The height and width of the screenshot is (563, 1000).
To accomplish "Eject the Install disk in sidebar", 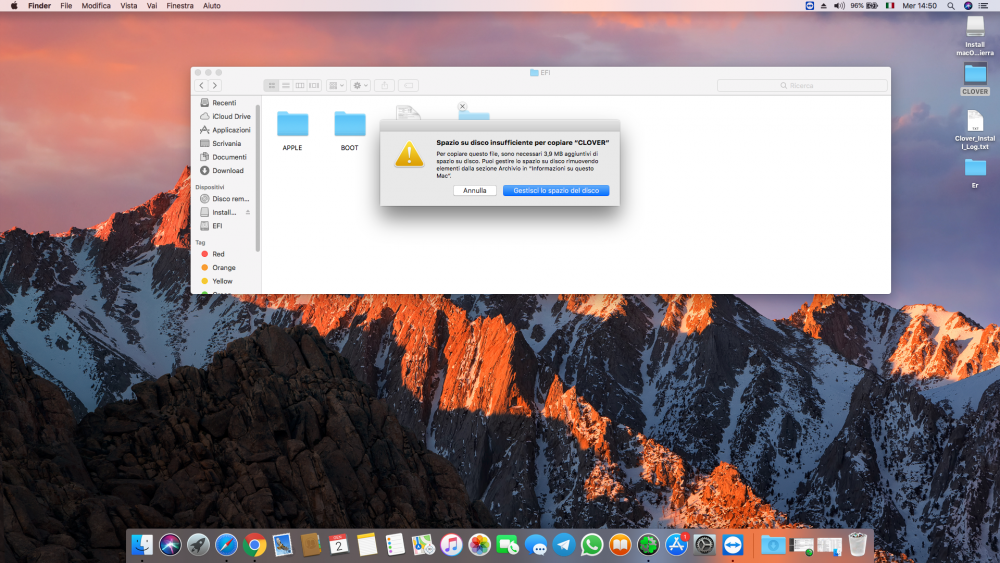I will pyautogui.click(x=247, y=212).
